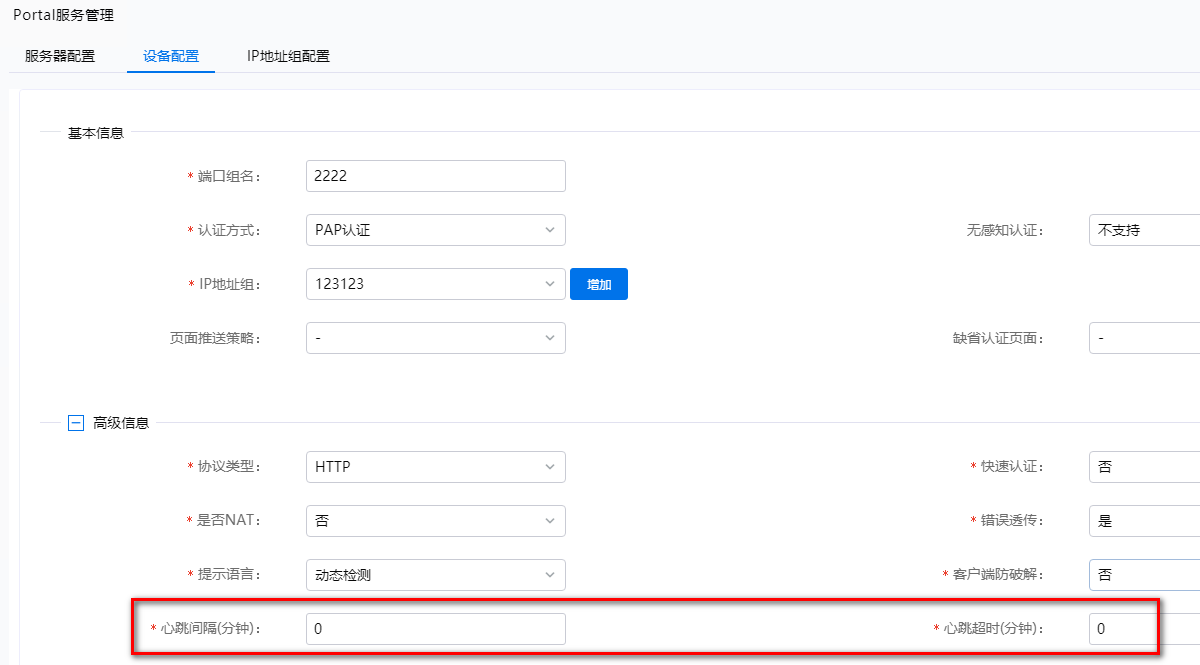Expand the 是否NAT dropdown
1200x665 pixels.
click(x=435, y=520)
